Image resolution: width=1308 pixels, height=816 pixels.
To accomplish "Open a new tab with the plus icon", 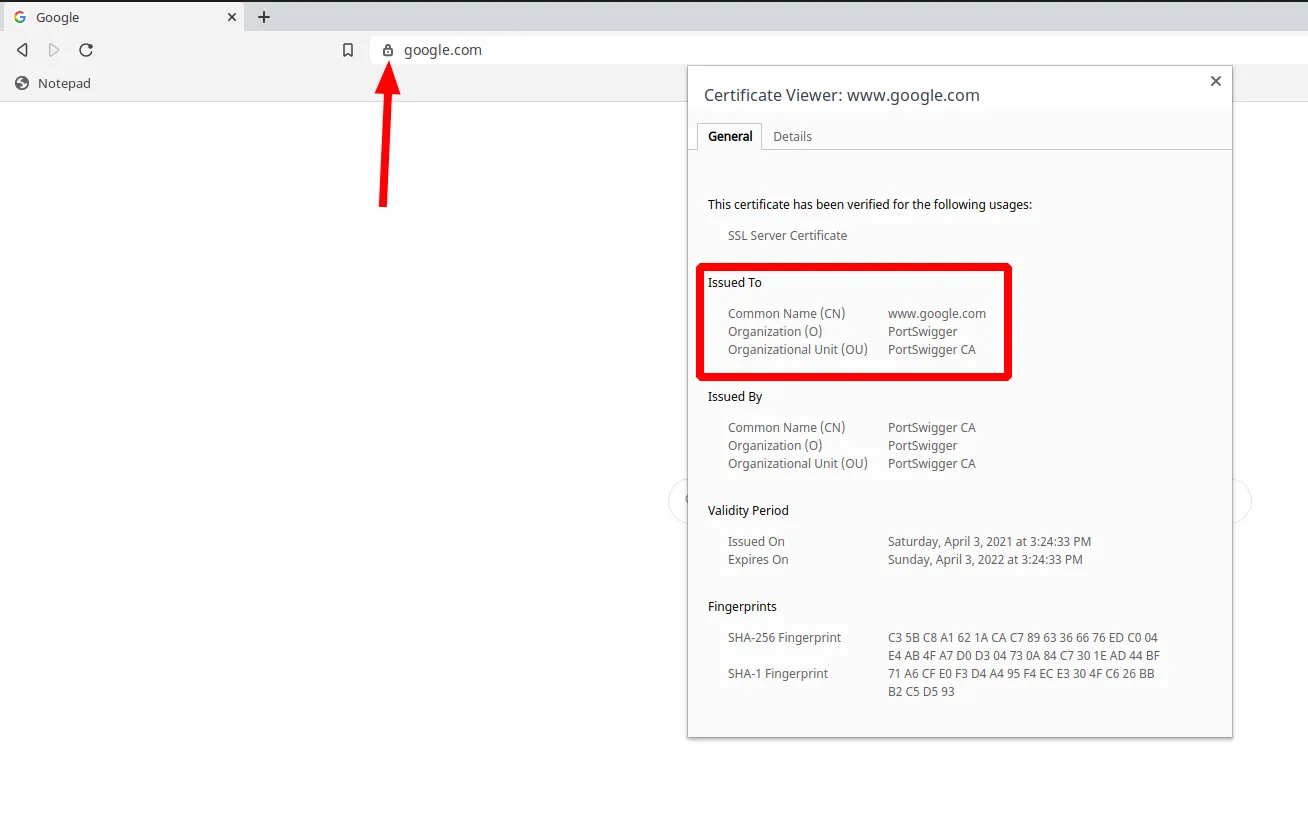I will (x=264, y=17).
